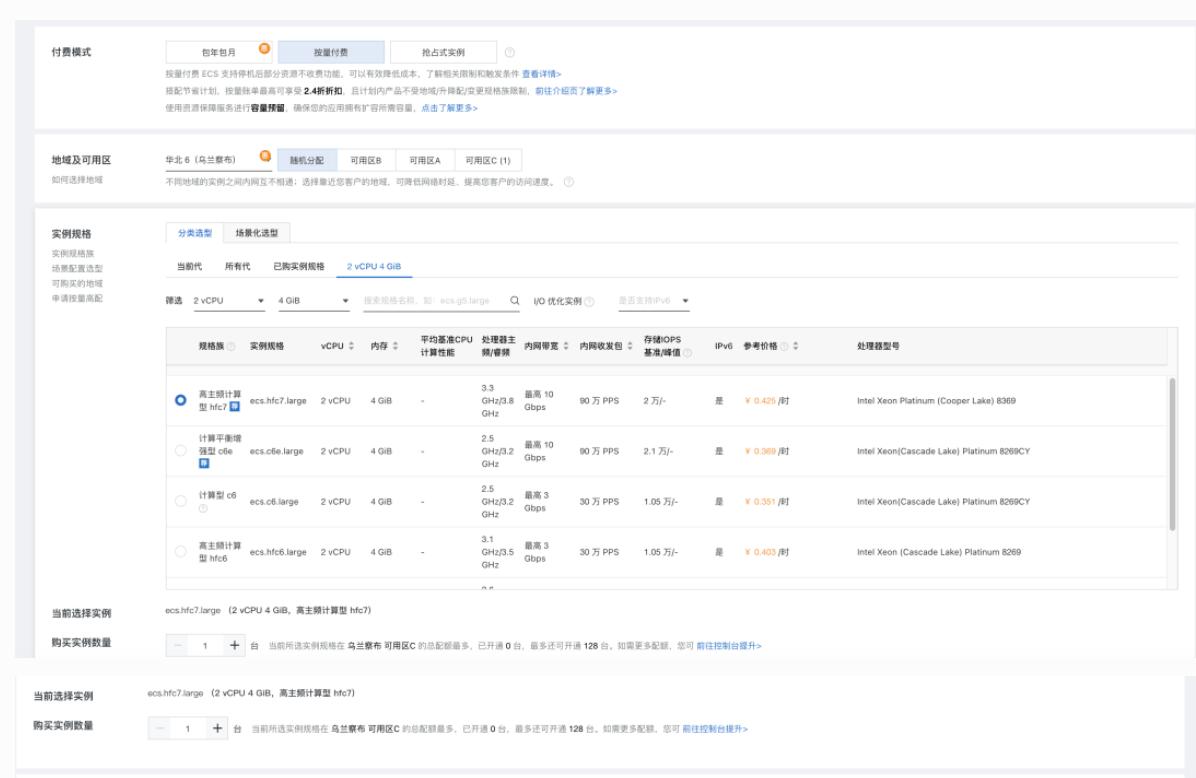Click the instance table vertical scrollbar
This screenshot has height=778, width=1196.
[1172, 454]
